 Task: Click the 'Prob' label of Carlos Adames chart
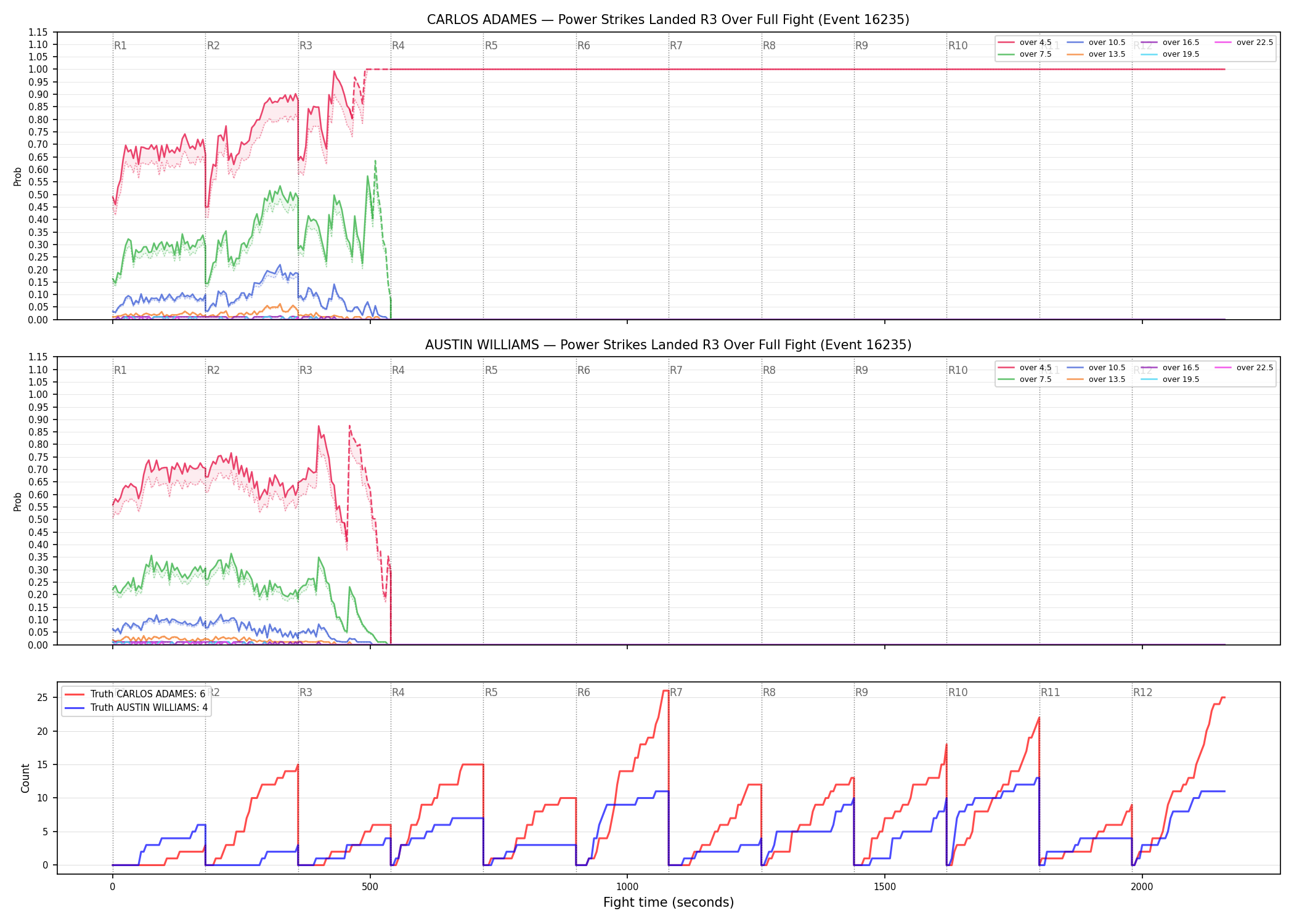17,176
